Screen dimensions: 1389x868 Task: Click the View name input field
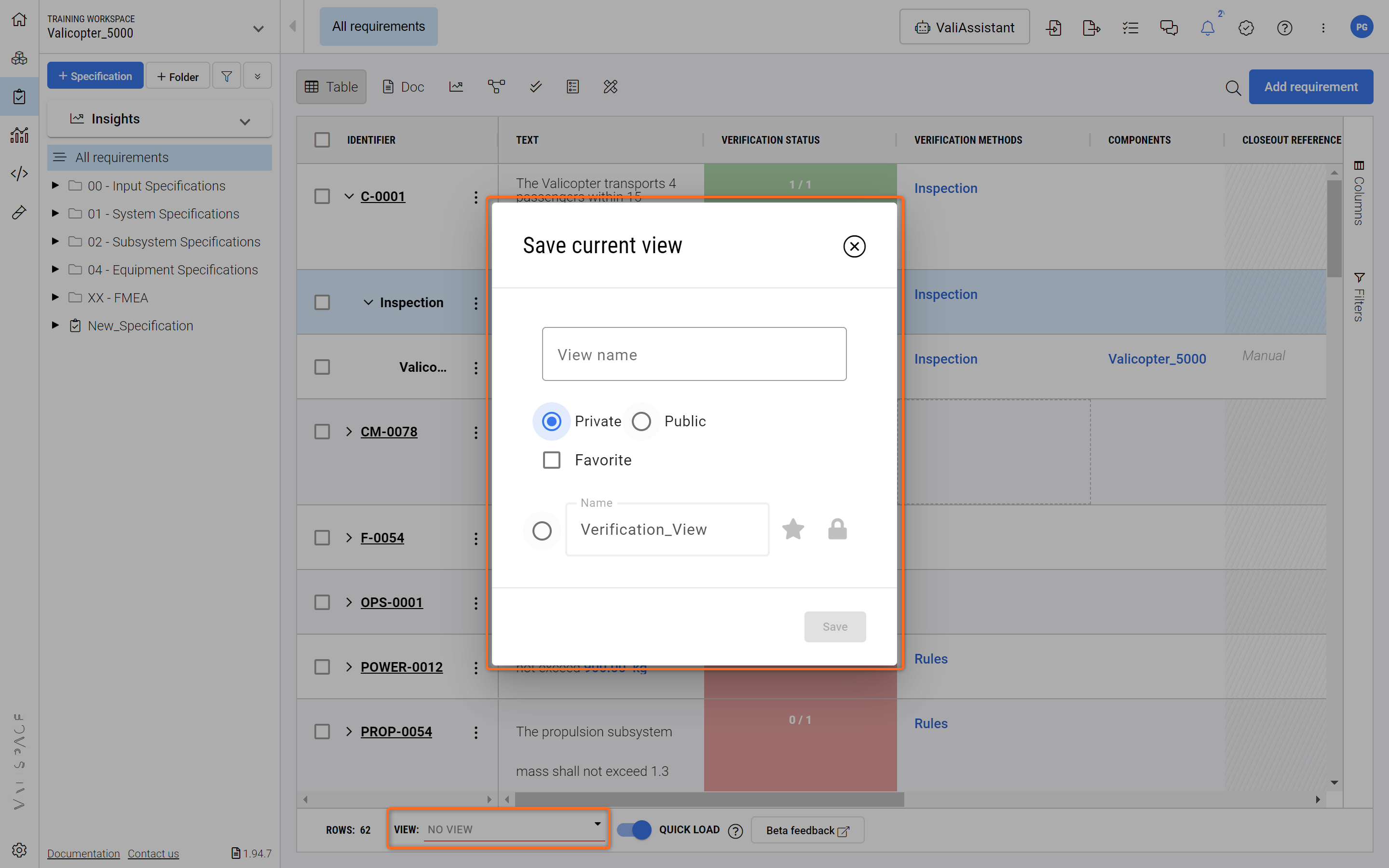coord(694,354)
